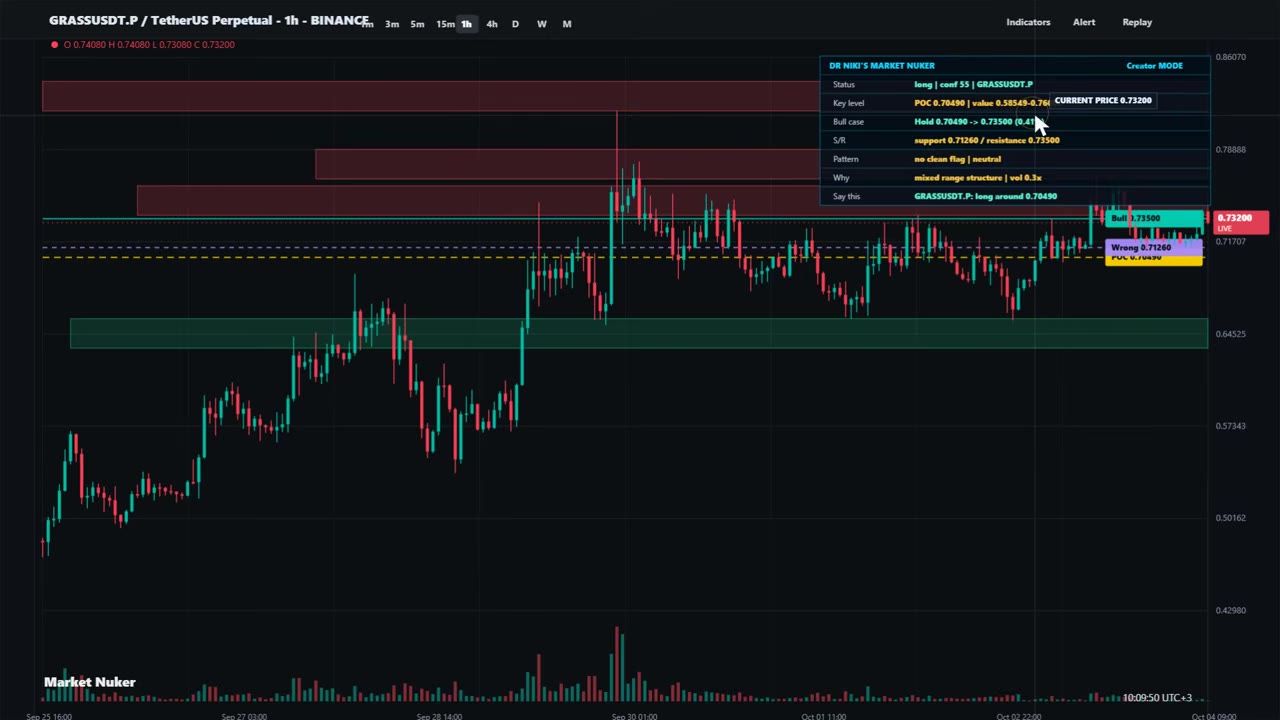Click the 0.42980 price axis label
1280x720 pixels.
[x=1231, y=610]
